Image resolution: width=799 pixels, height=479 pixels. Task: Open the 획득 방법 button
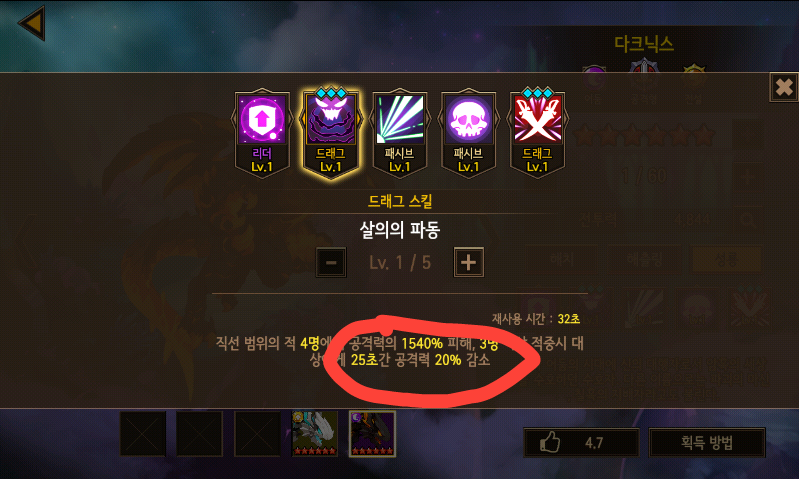(707, 442)
